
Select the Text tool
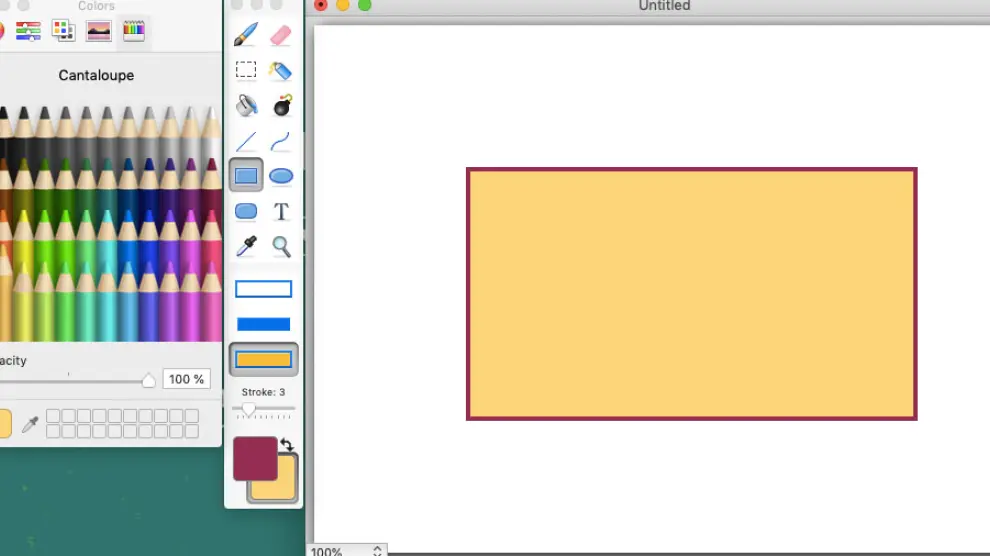[x=281, y=211]
